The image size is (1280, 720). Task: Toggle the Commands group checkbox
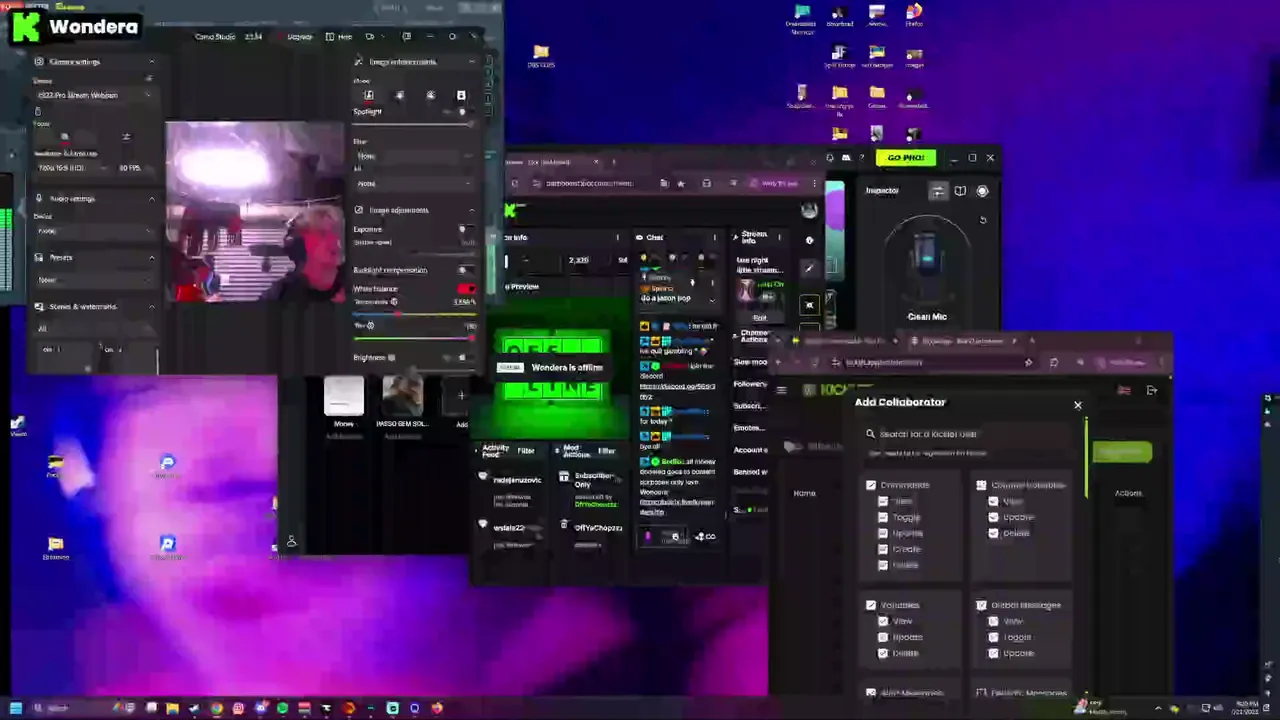click(871, 485)
